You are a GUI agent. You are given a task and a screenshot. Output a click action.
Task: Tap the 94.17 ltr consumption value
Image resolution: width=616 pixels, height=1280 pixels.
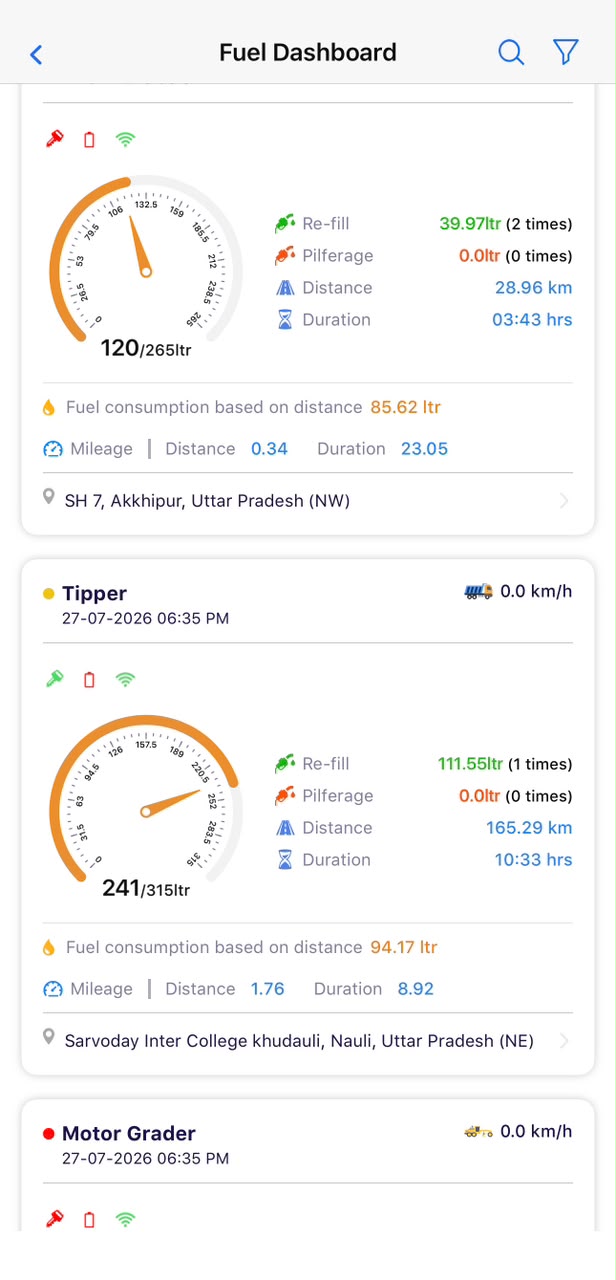403,947
